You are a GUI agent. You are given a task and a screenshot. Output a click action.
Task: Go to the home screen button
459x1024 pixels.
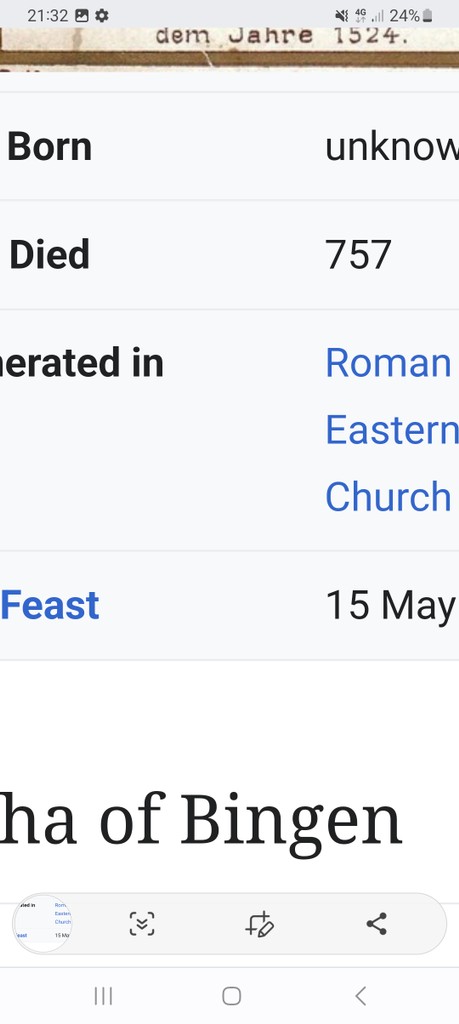(x=231, y=996)
